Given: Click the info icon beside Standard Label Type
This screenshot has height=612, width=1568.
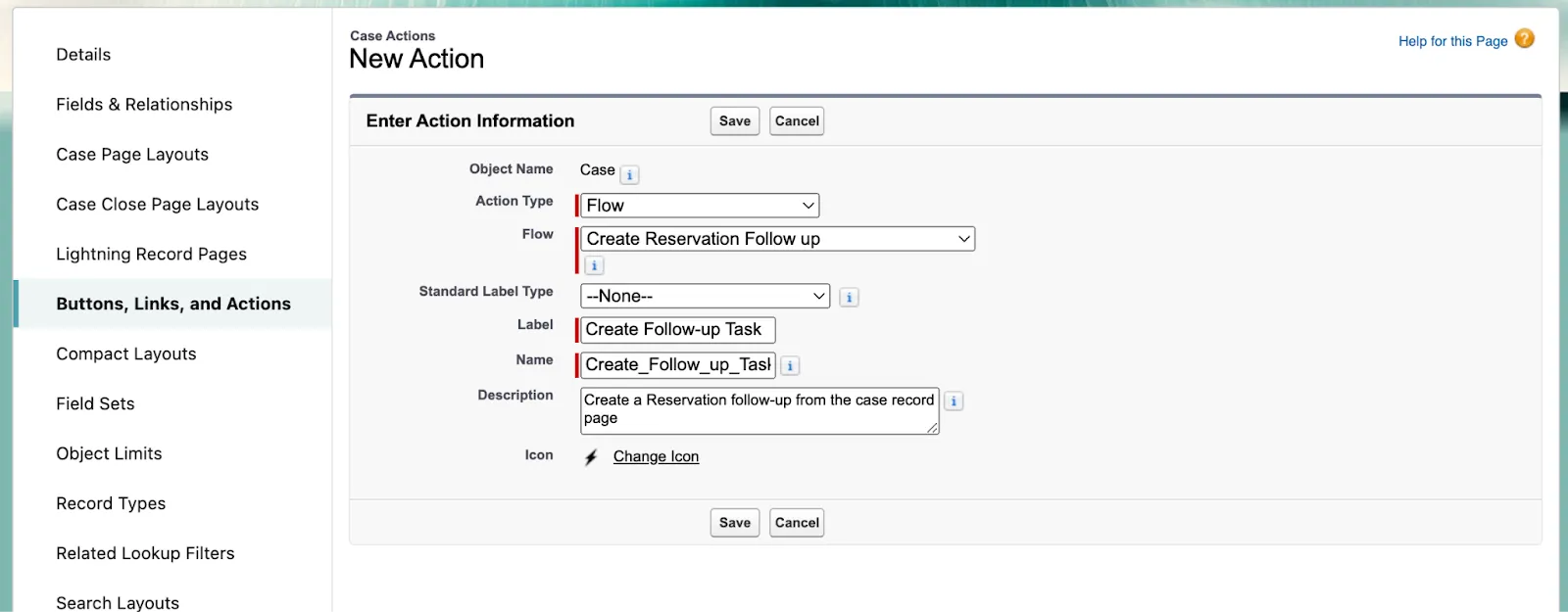Looking at the screenshot, I should pos(849,298).
